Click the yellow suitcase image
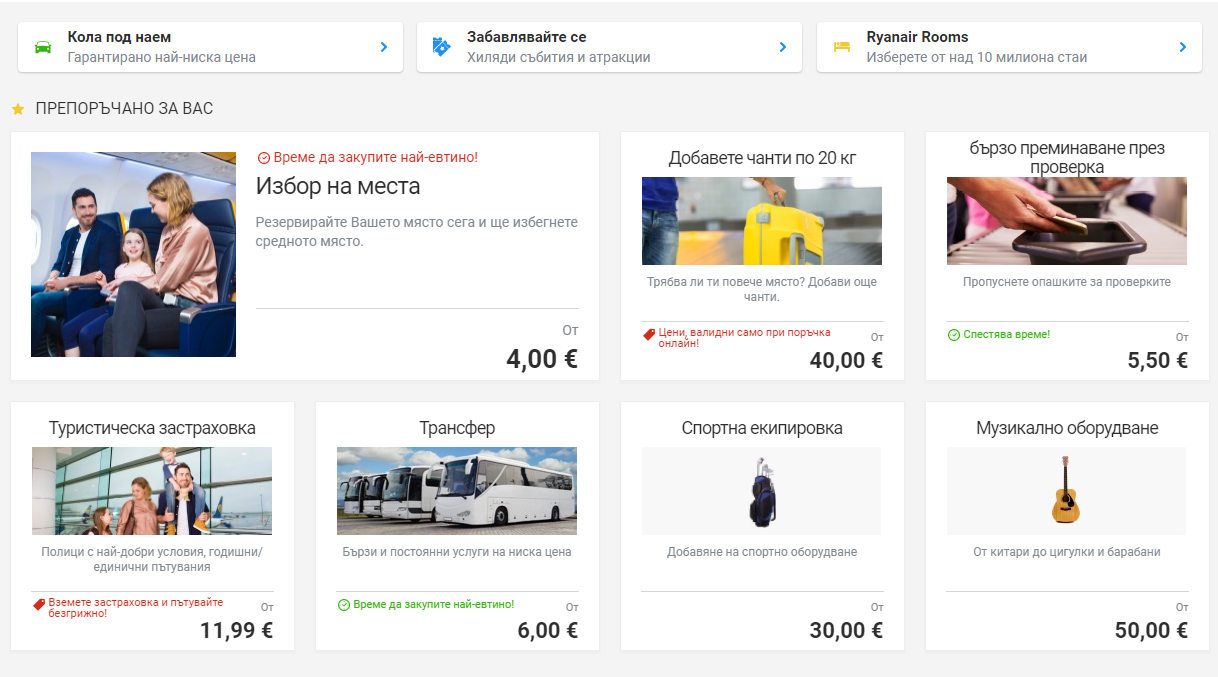 (762, 221)
